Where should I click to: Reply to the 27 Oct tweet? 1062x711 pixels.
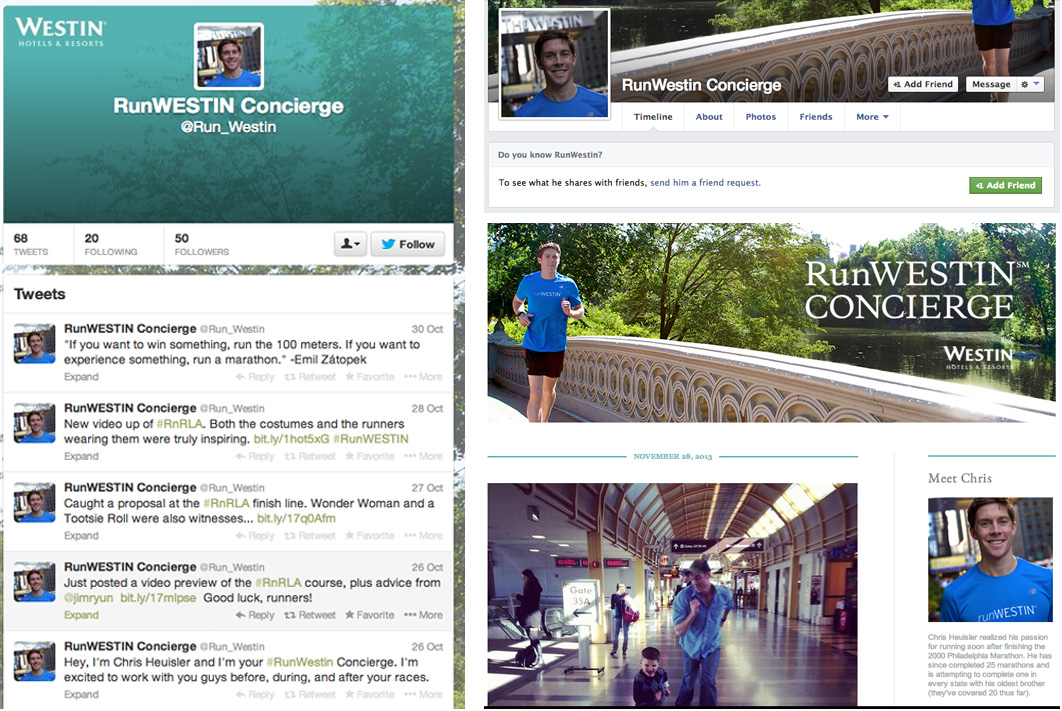255,536
